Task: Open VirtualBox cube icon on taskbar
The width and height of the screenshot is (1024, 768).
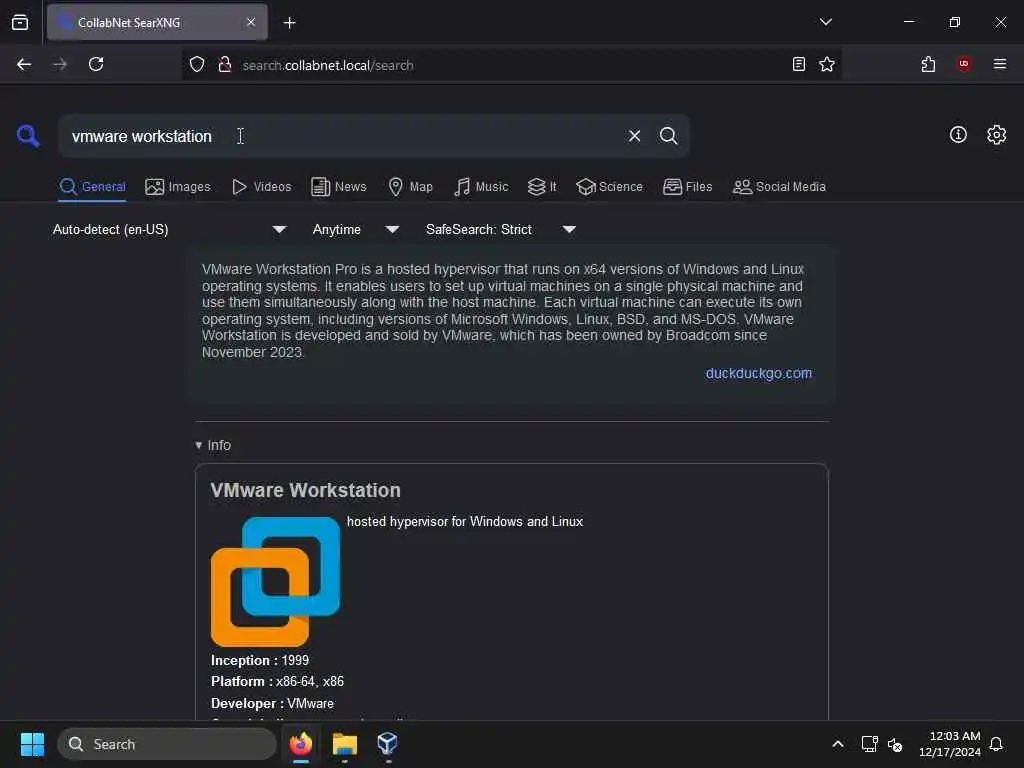Action: [387, 744]
